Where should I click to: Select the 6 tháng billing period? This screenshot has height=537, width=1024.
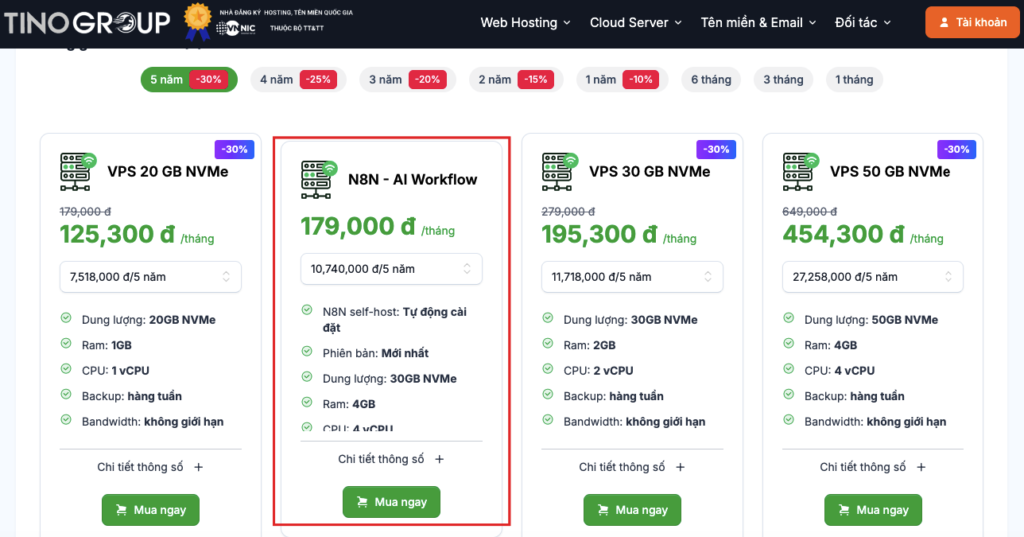tap(711, 80)
